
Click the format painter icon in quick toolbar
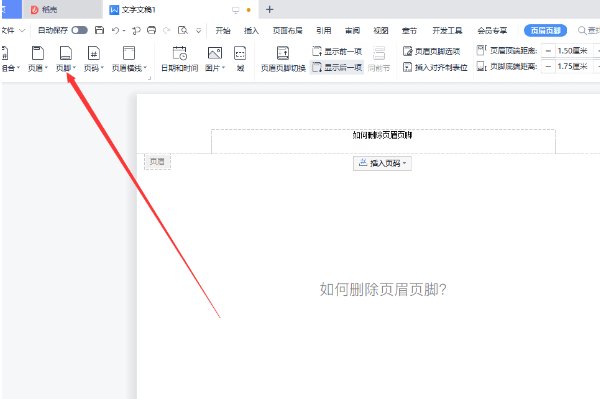[136, 30]
